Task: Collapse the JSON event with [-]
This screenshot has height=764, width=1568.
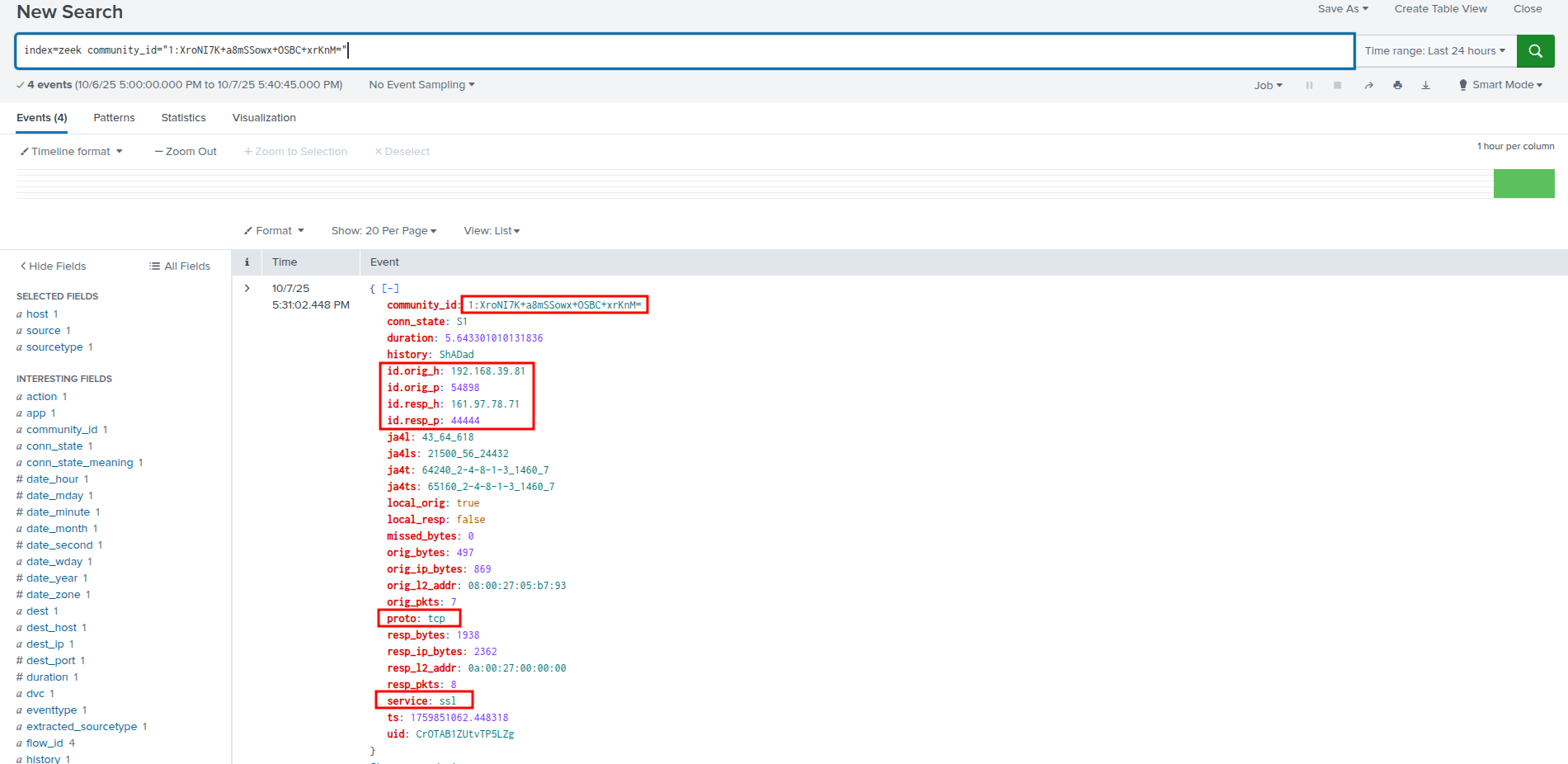Action: (390, 288)
